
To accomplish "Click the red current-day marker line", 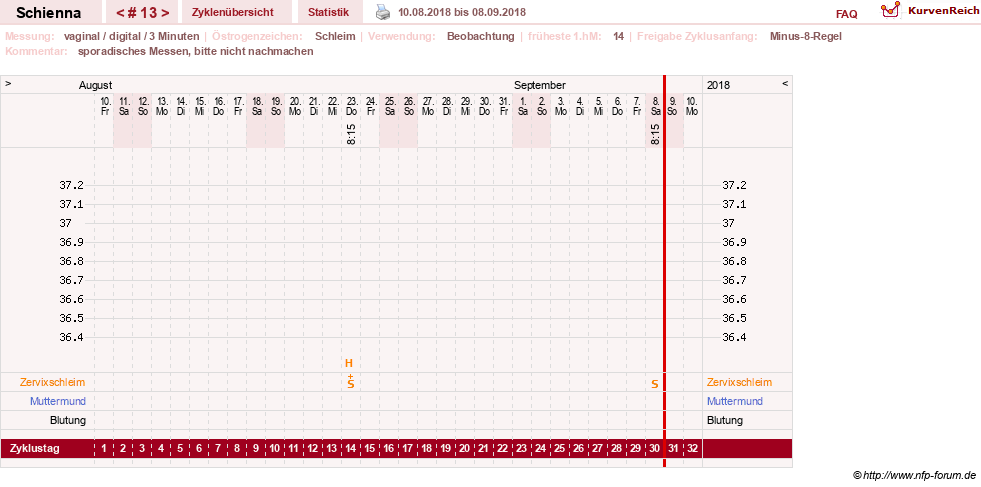I will (664, 271).
